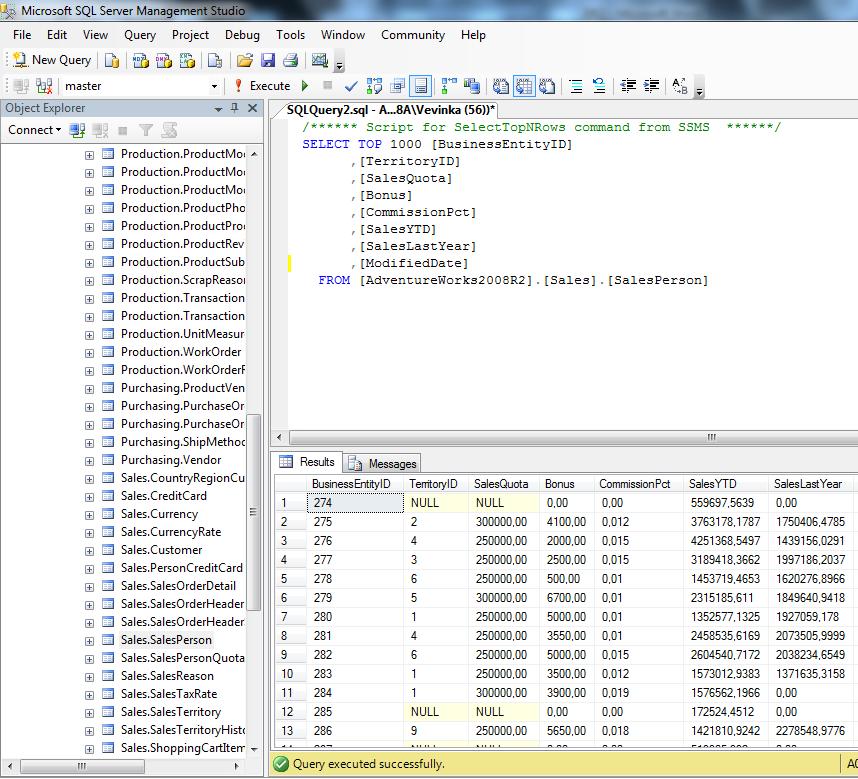Parse the query with the checkmark icon
The height and width of the screenshot is (779, 858).
tap(351, 86)
